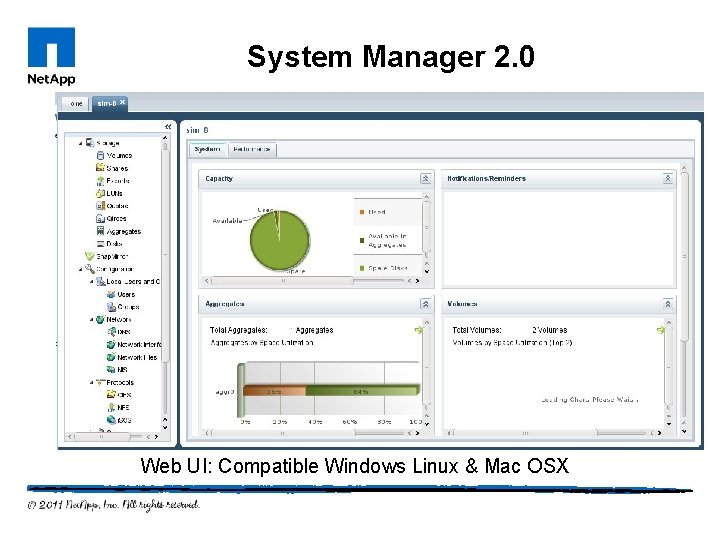Image resolution: width=720 pixels, height=540 pixels.
Task: Collapse the Volumes dashboard panel
Action: click(x=668, y=304)
